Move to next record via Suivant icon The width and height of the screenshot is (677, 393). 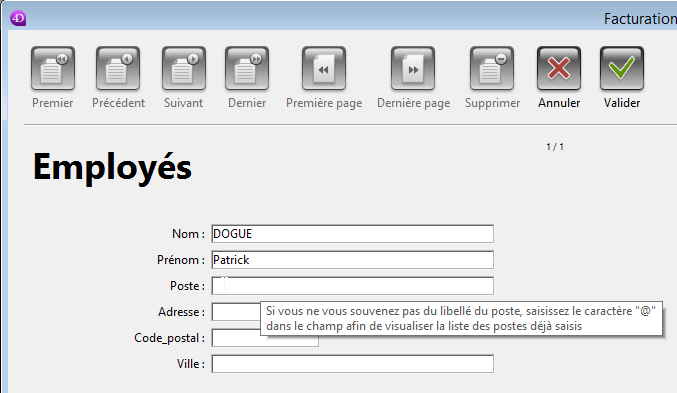184,69
